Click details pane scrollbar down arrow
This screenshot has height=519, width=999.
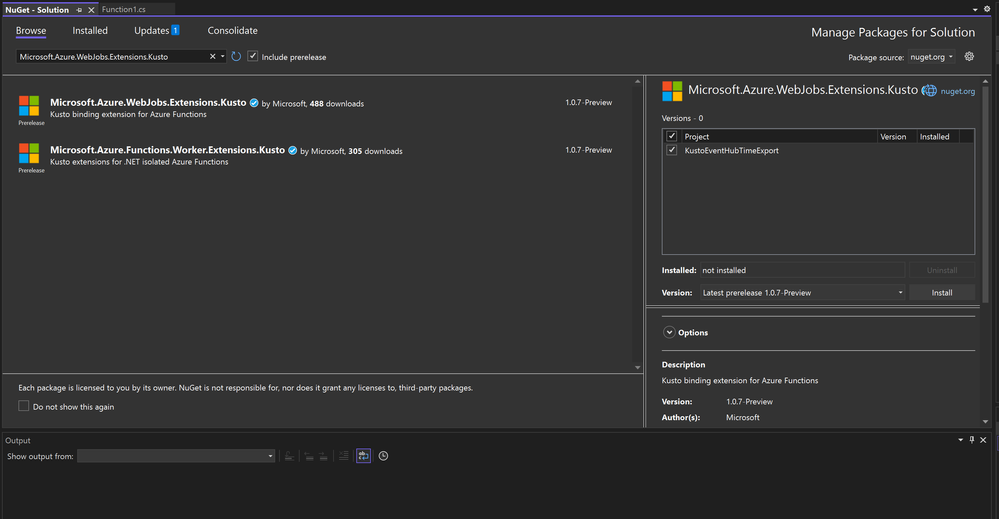986,422
